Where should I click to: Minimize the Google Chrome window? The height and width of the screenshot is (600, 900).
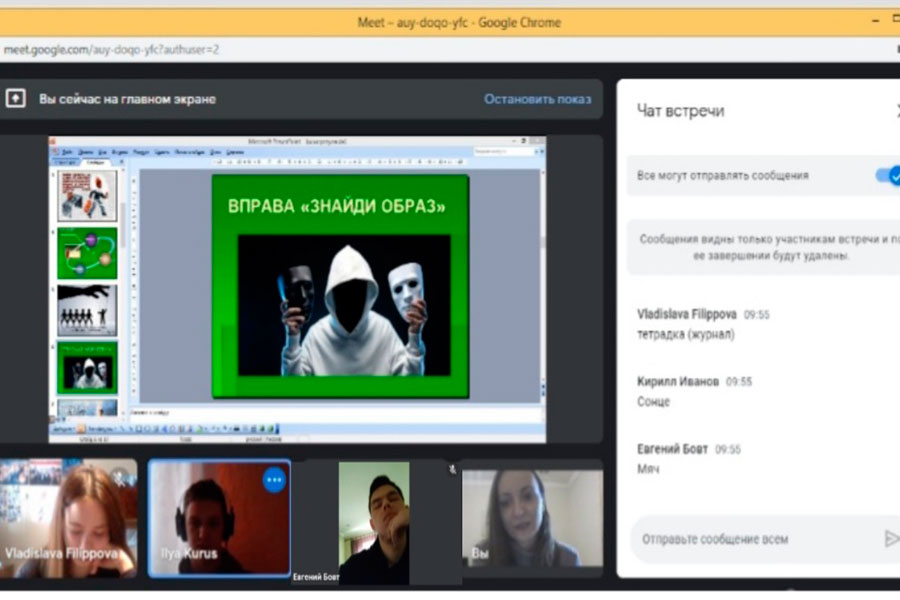pyautogui.click(x=875, y=22)
